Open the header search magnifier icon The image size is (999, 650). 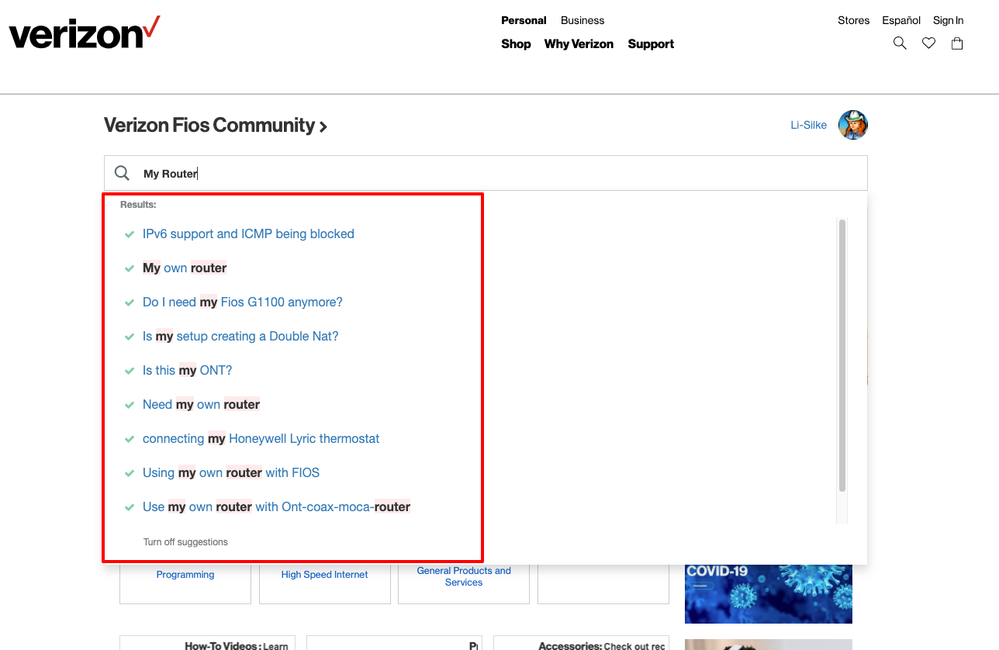coord(900,43)
